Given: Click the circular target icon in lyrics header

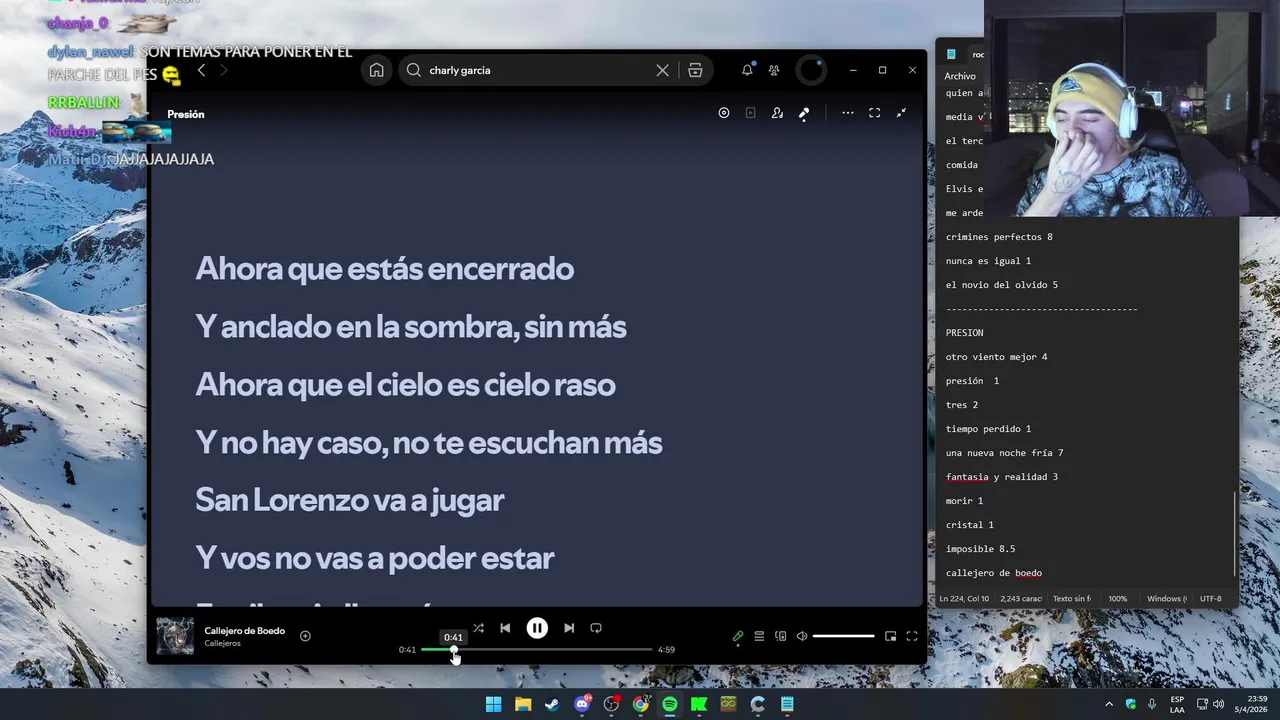Looking at the screenshot, I should point(724,113).
